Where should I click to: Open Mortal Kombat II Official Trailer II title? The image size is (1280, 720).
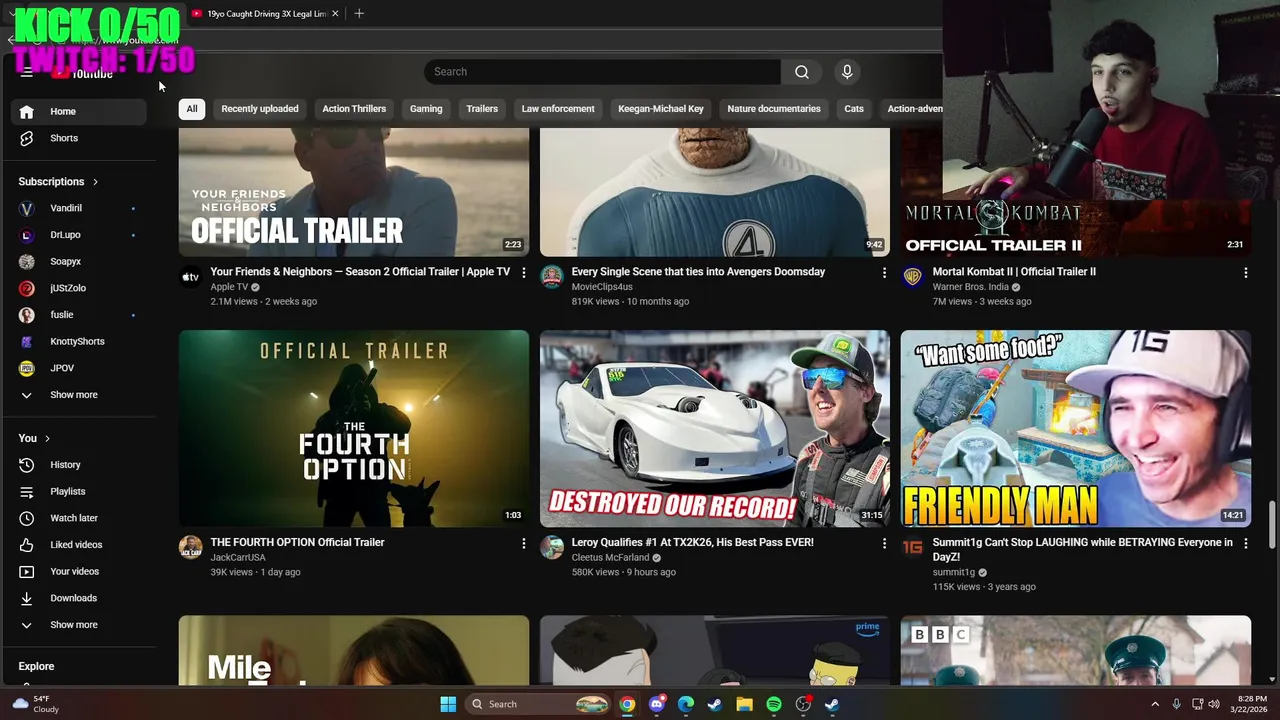point(1014,272)
